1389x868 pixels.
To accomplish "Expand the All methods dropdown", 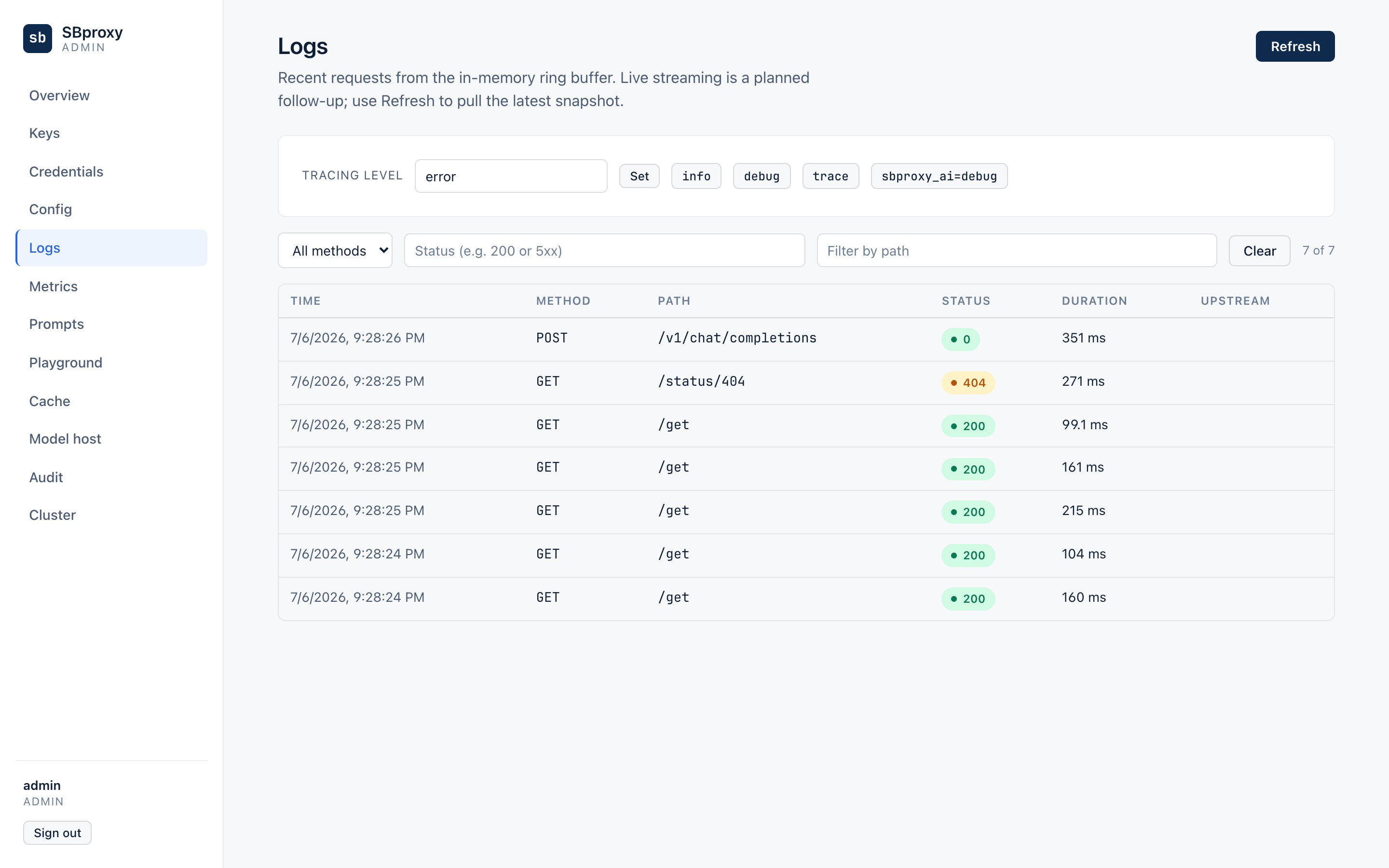I will [335, 250].
